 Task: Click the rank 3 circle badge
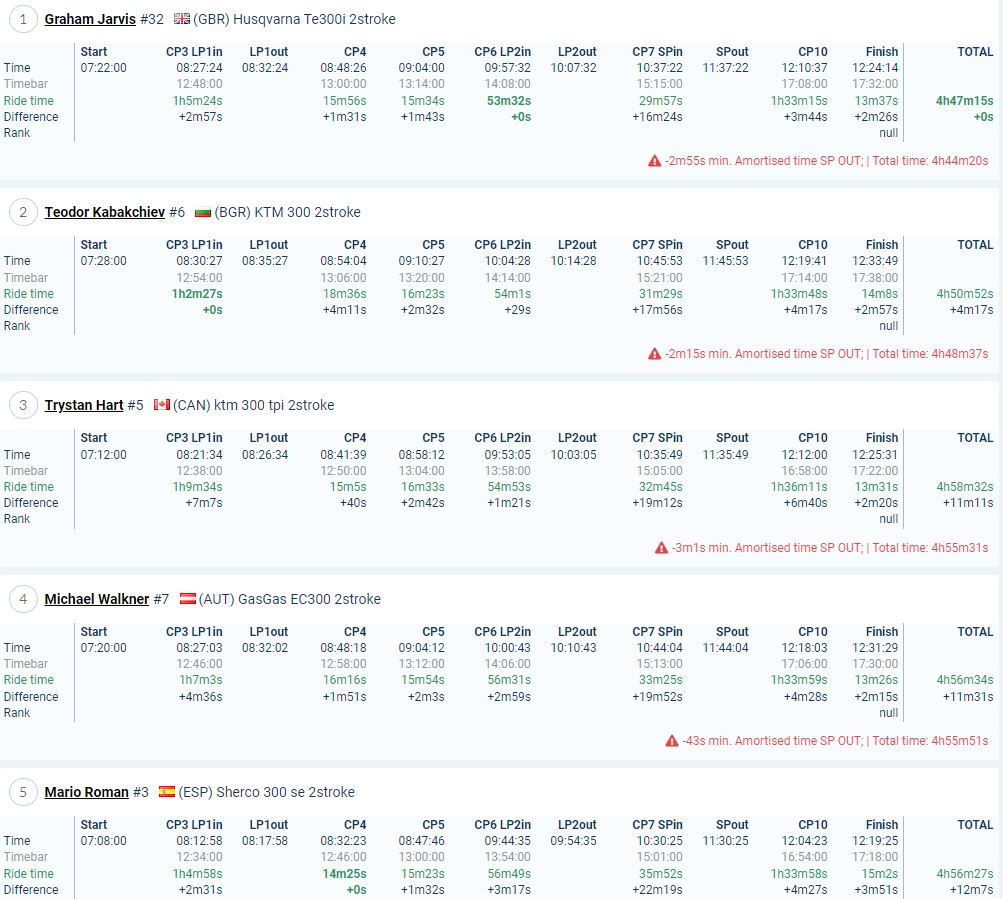pyautogui.click(x=23, y=405)
